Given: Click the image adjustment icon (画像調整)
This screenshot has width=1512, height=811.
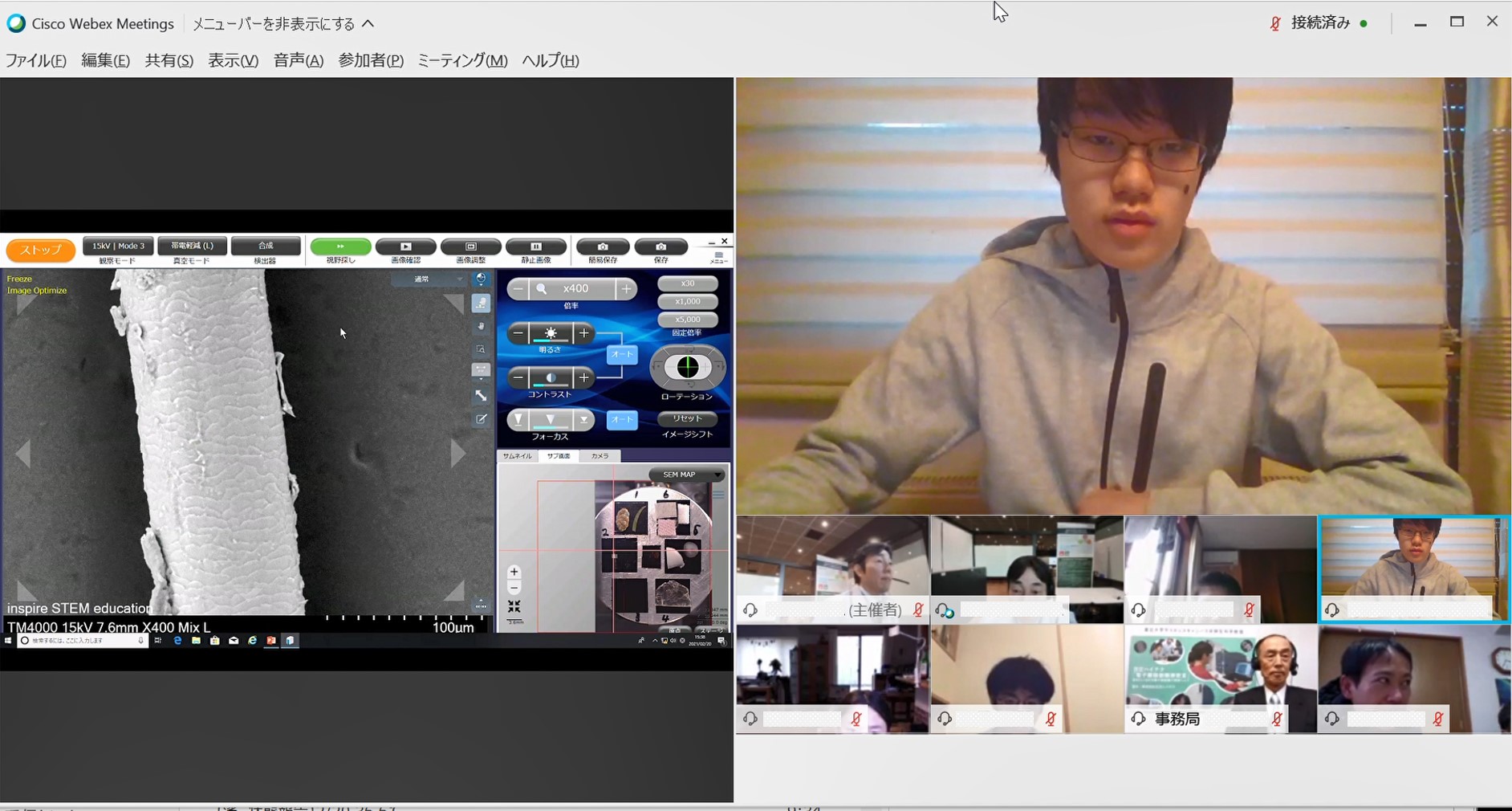Looking at the screenshot, I should point(470,247).
